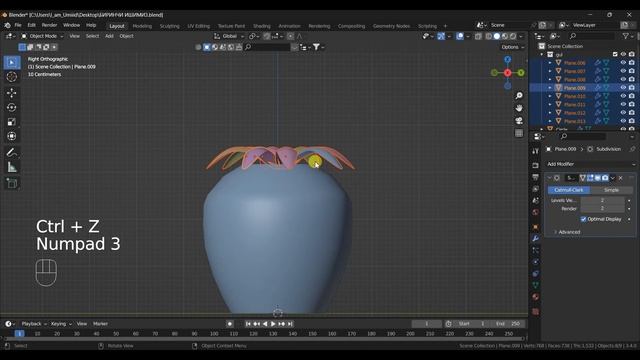Select the Transform tool
640x360 pixels.
(12, 136)
